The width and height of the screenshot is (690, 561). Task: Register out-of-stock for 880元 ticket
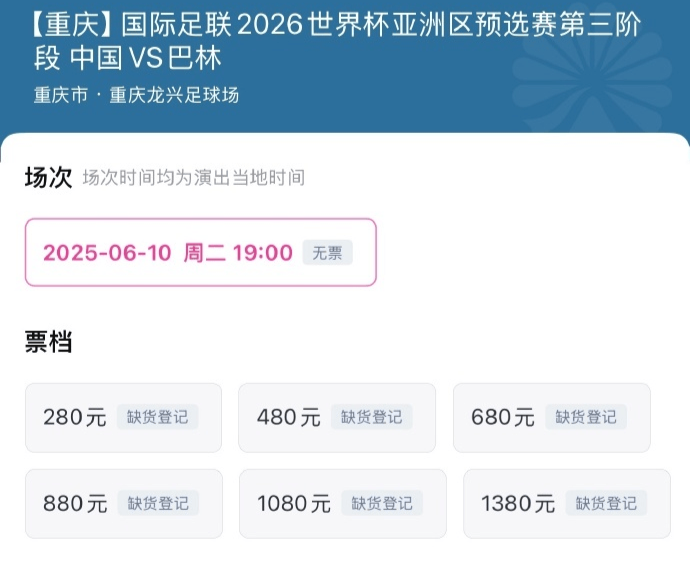pyautogui.click(x=158, y=503)
